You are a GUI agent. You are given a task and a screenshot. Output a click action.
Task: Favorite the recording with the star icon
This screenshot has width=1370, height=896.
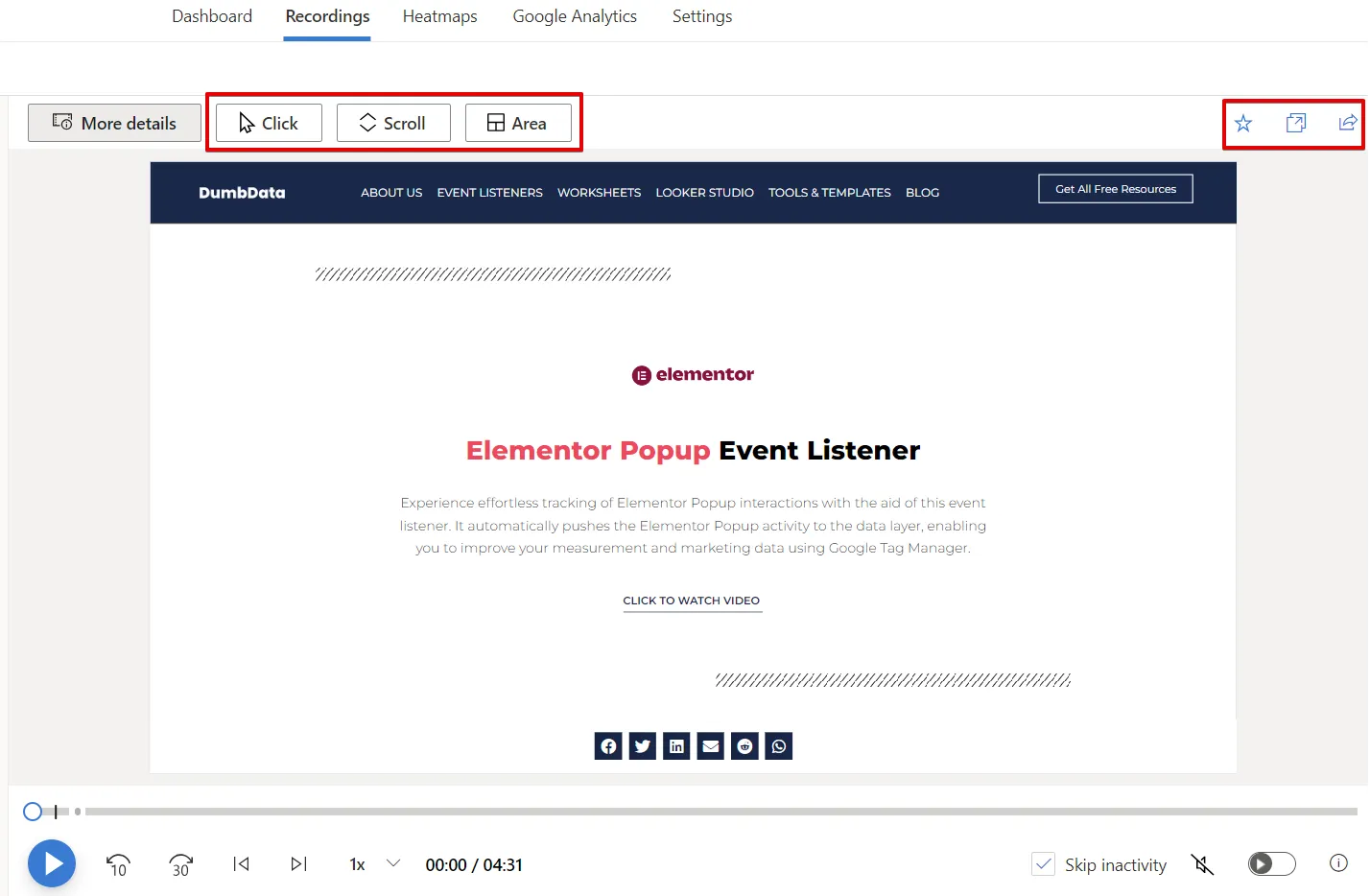click(x=1243, y=123)
